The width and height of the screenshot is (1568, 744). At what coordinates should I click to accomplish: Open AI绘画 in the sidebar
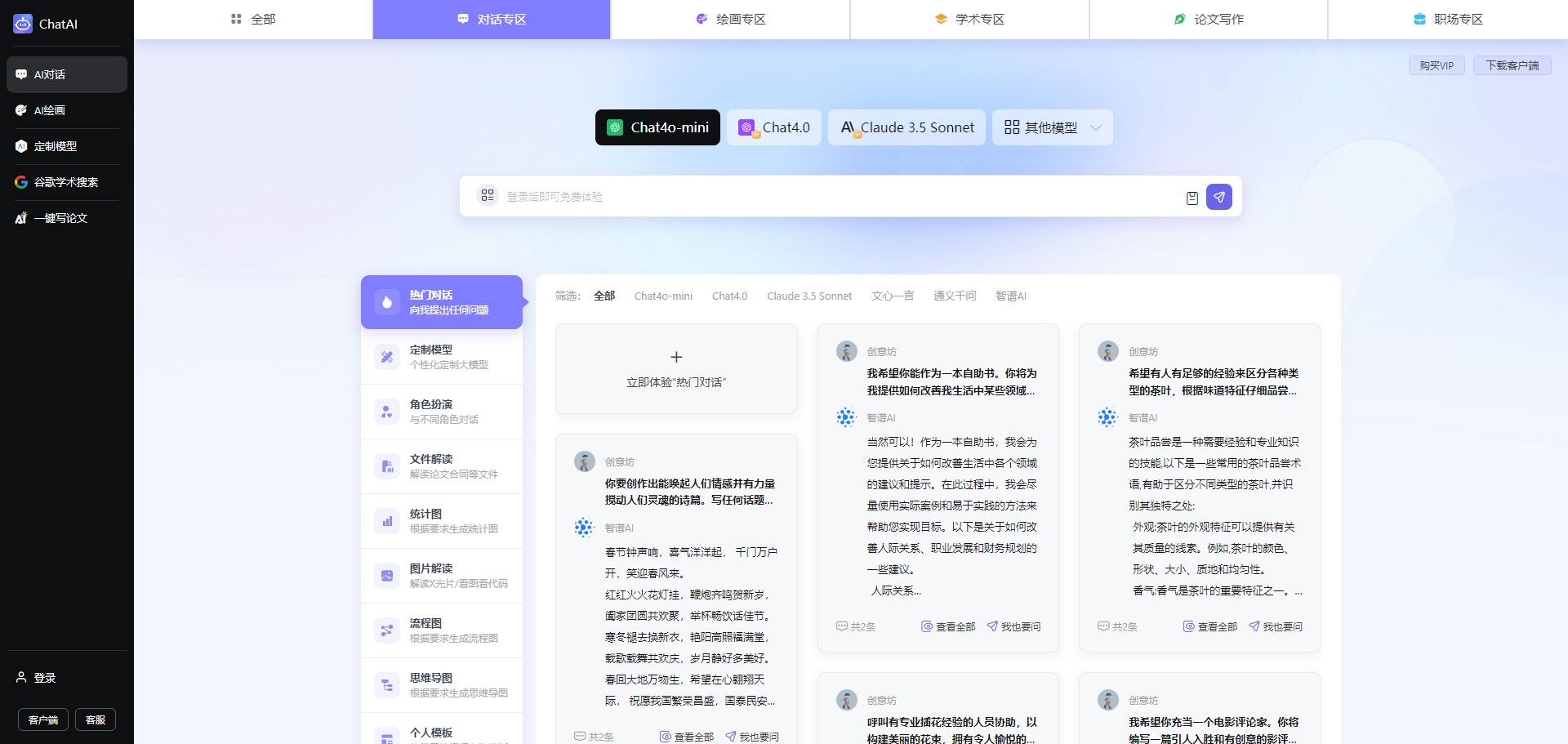67,110
